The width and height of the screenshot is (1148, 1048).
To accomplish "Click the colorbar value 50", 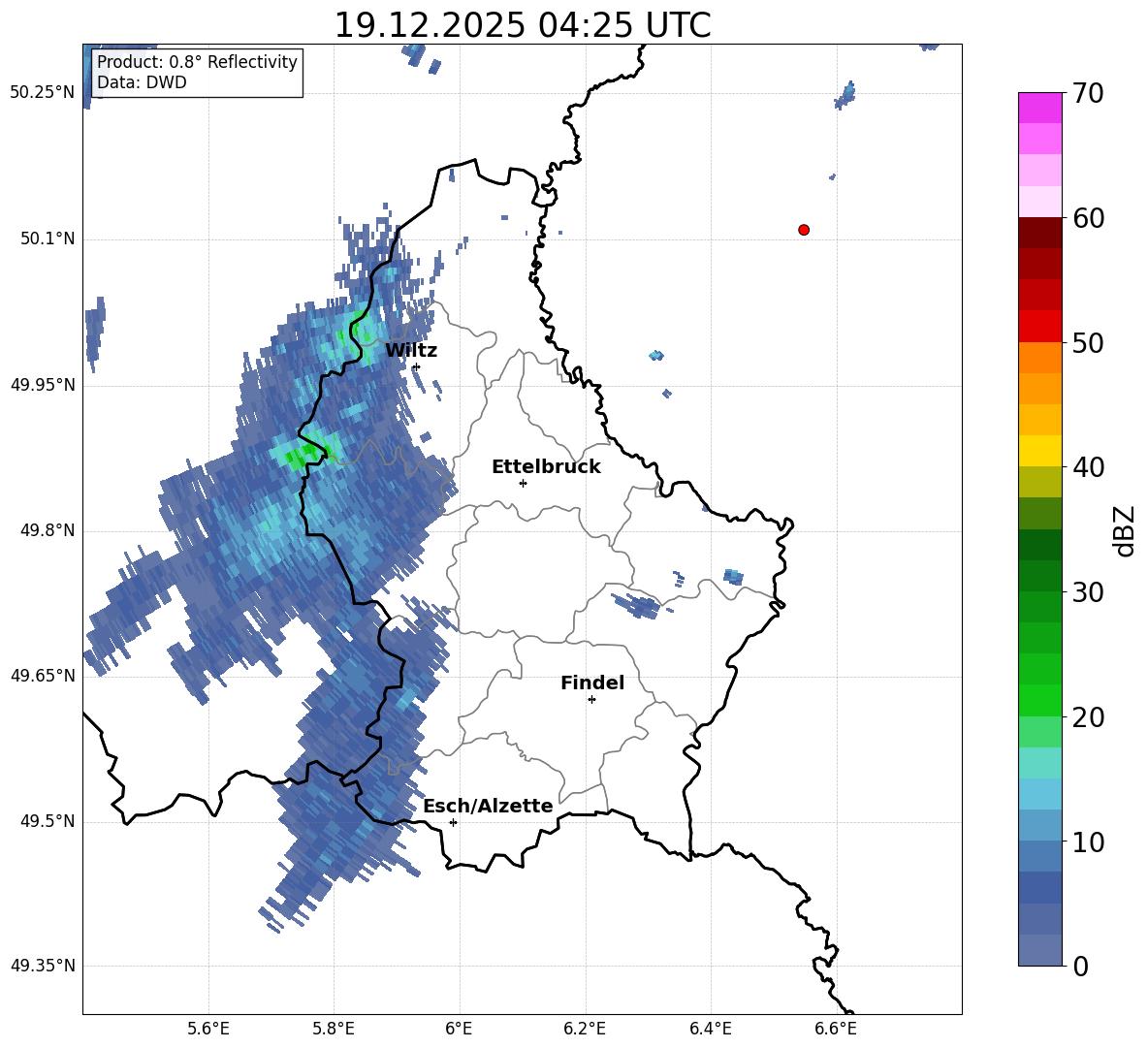I will pos(1088,342).
